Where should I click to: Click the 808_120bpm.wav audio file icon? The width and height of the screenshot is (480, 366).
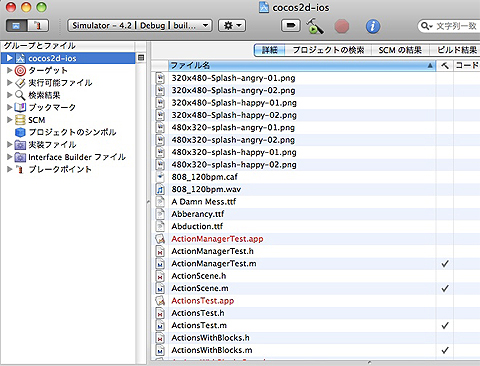(160, 190)
